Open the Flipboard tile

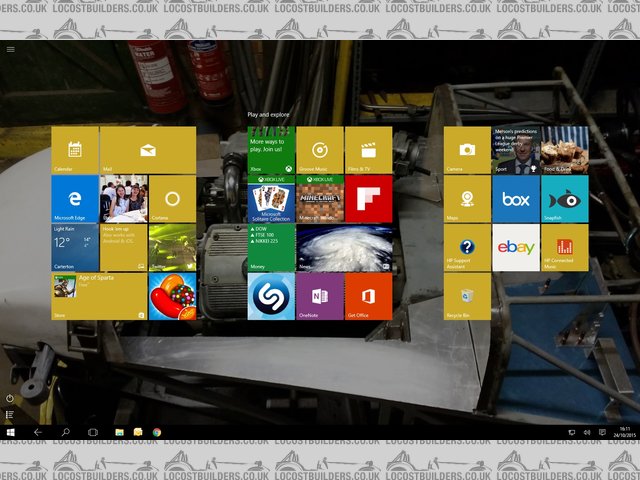[x=369, y=199]
